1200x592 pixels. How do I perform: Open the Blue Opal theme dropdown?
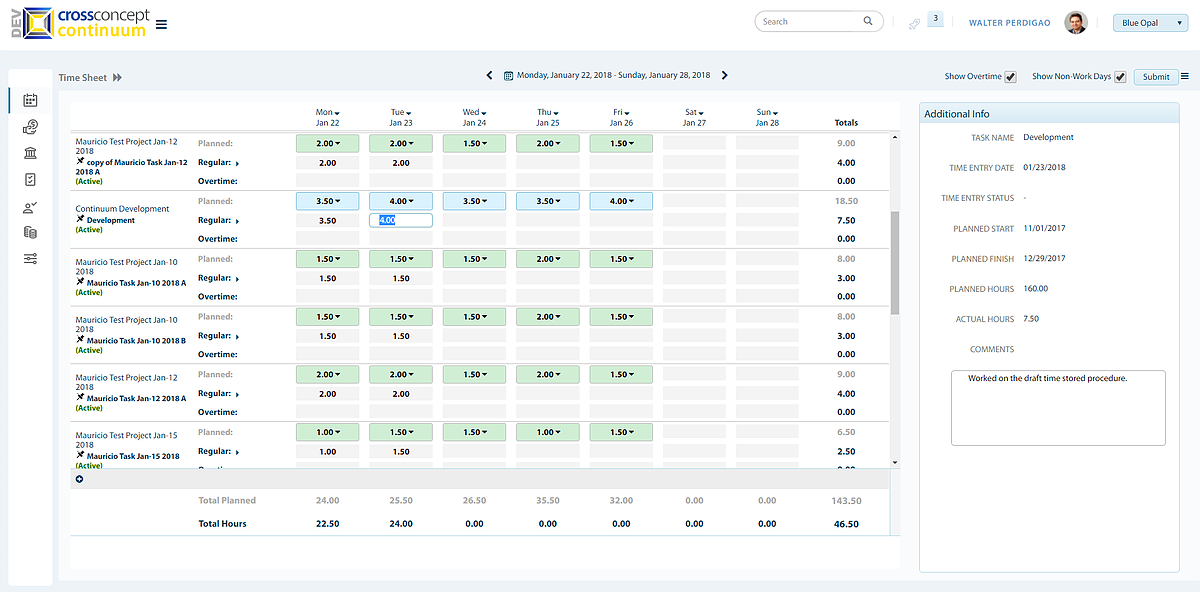(x=1149, y=22)
